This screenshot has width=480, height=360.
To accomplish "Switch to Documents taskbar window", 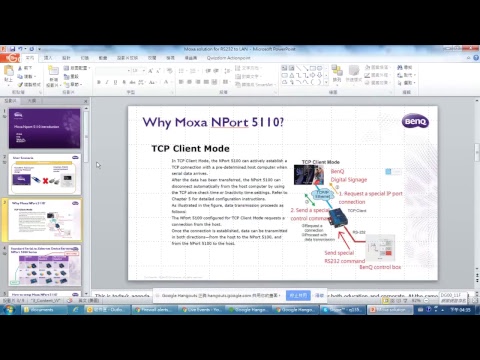I will coord(43,310).
